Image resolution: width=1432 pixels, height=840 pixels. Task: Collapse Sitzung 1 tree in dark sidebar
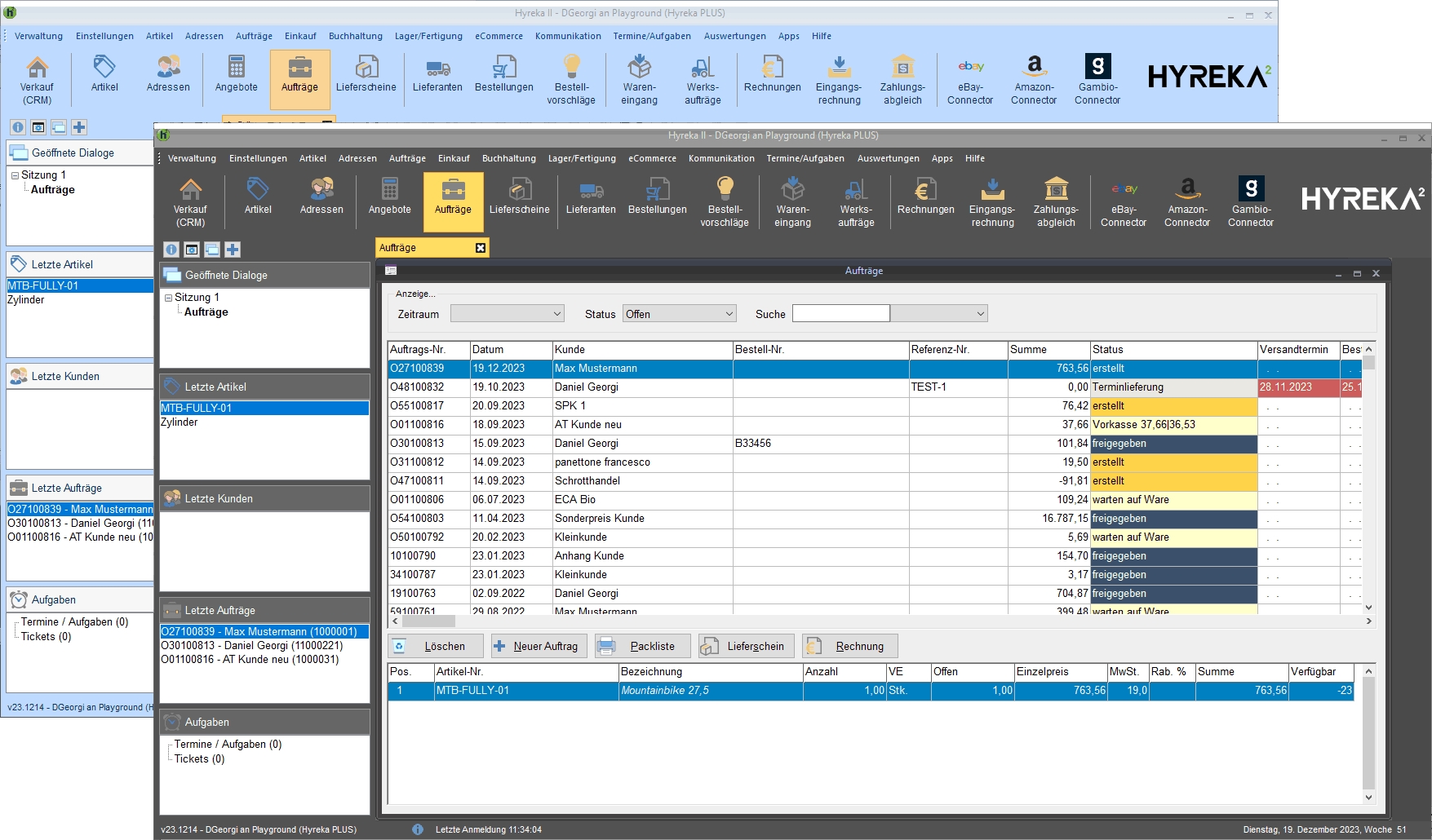(x=168, y=298)
